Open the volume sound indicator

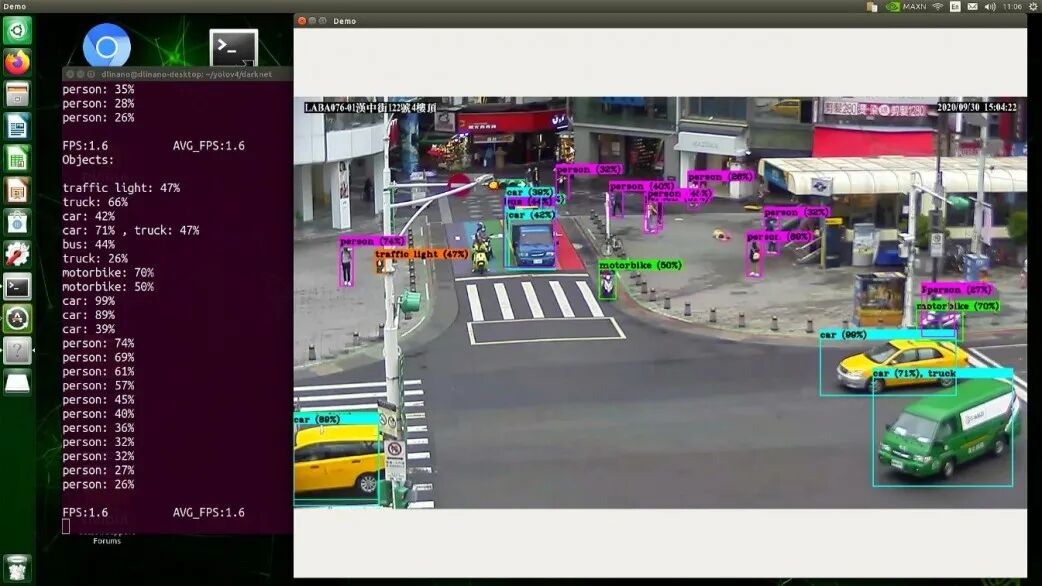990,7
